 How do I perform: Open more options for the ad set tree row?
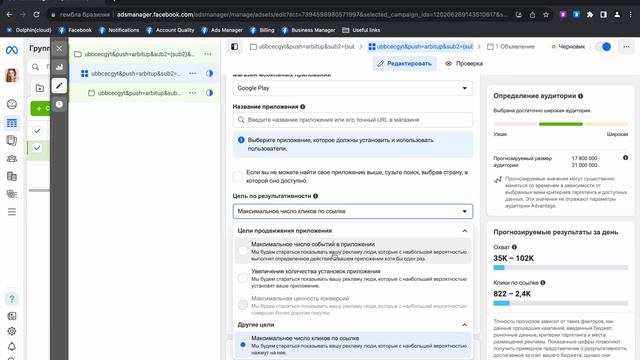193,73
